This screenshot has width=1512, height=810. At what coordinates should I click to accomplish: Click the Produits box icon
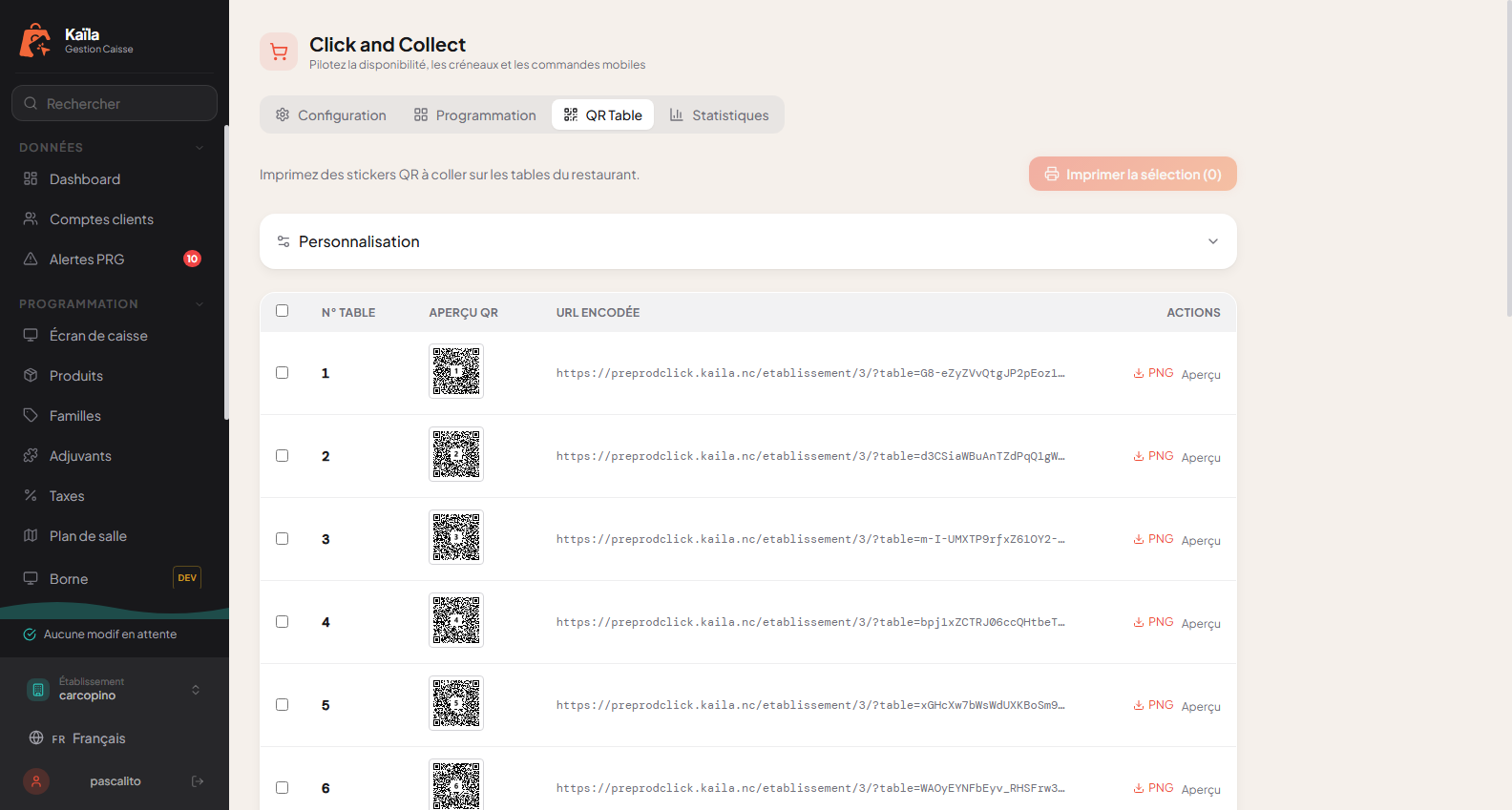click(x=31, y=375)
